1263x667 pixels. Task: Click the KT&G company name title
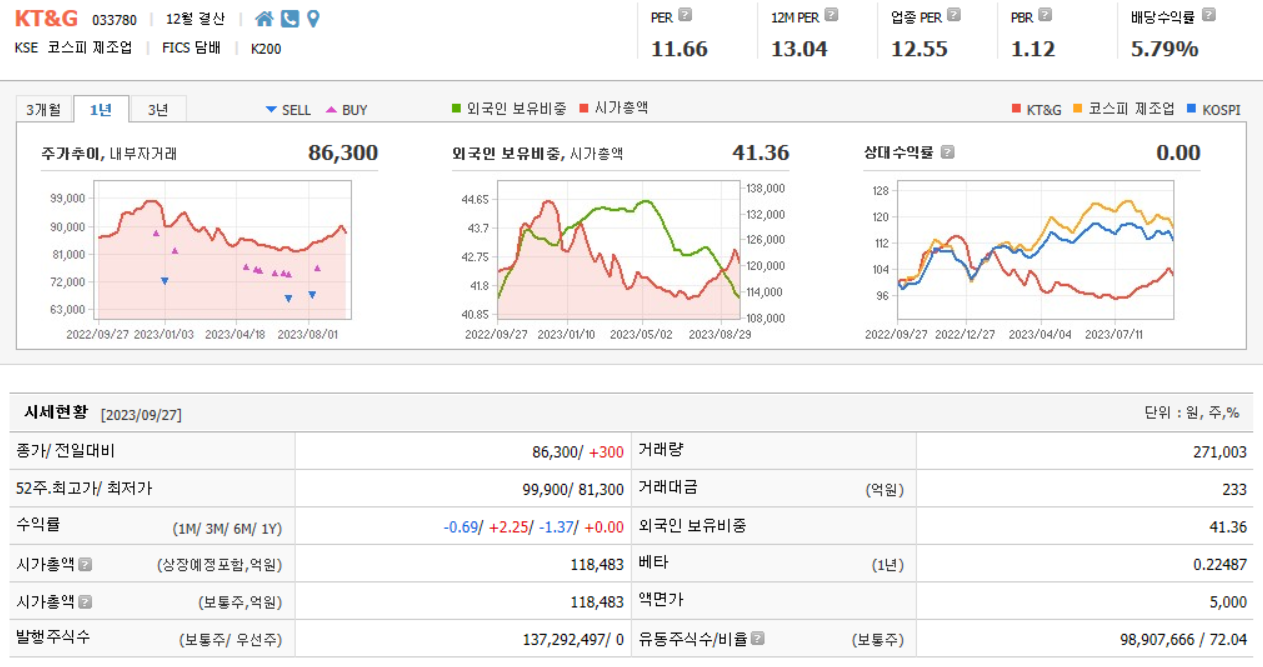point(46,18)
